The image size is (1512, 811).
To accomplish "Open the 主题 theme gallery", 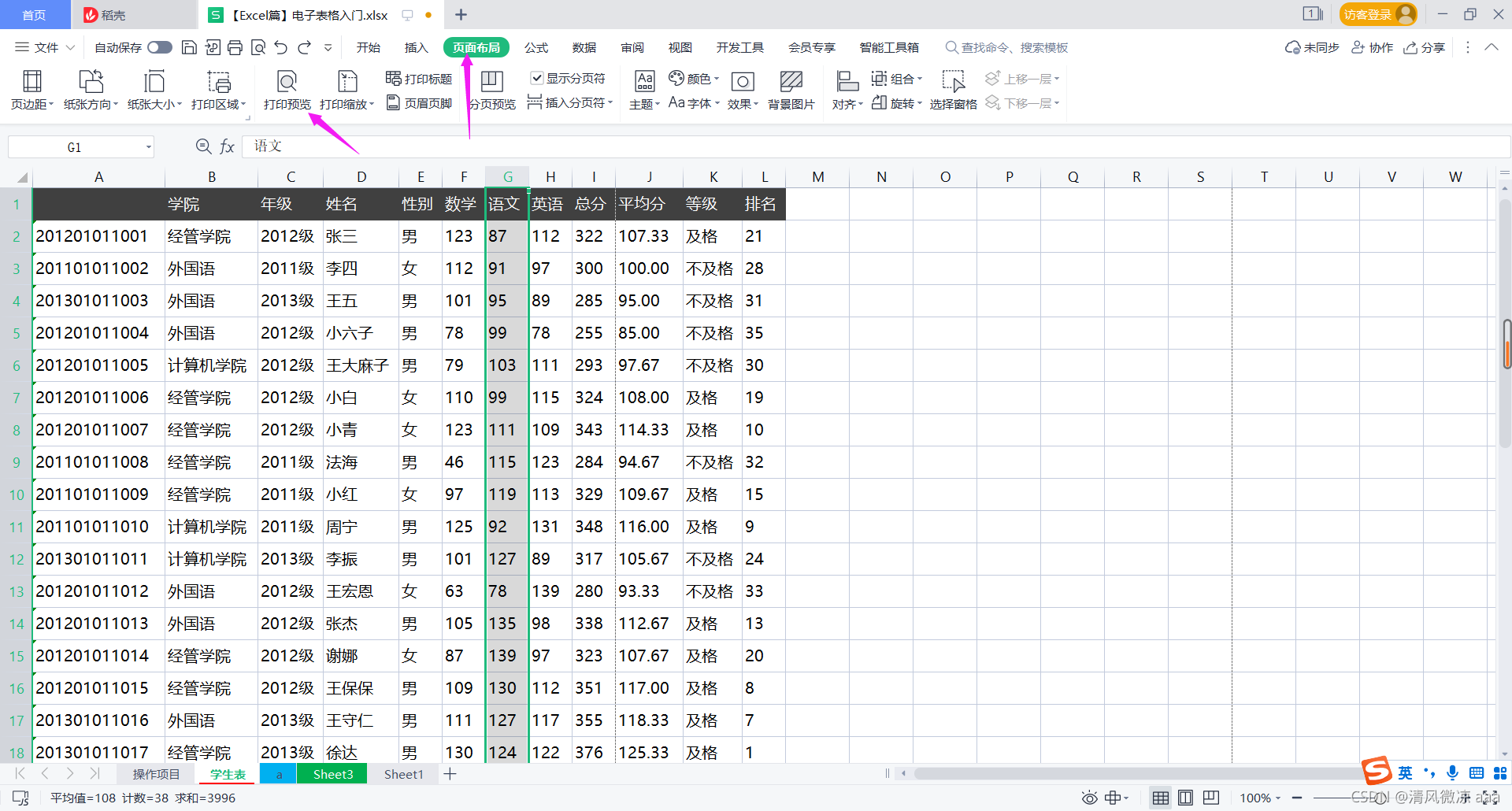I will (x=644, y=89).
